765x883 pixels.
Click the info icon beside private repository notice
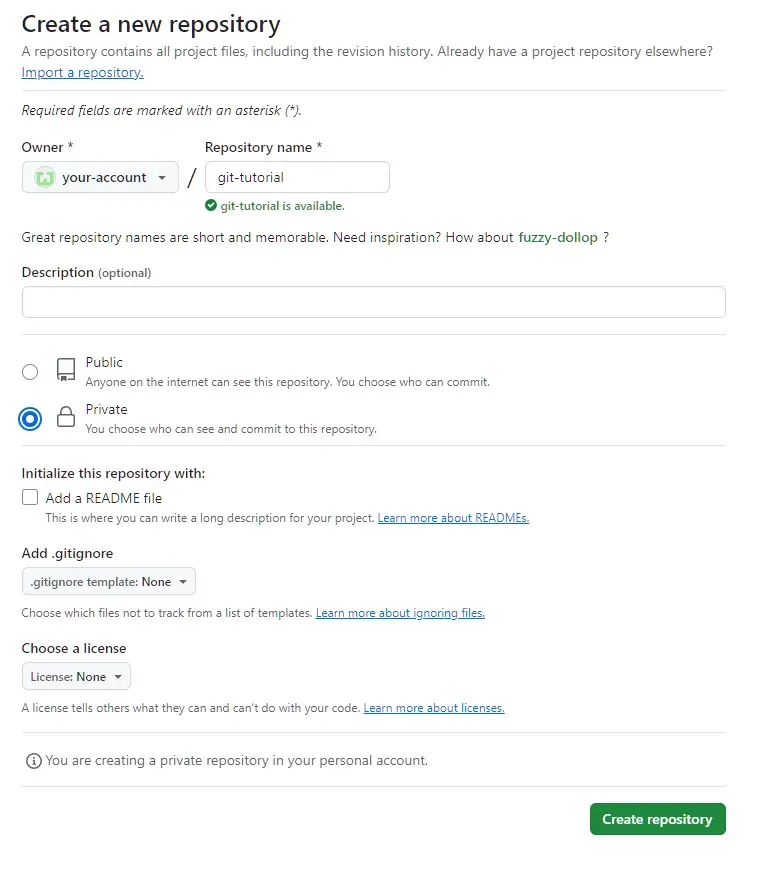(34, 761)
